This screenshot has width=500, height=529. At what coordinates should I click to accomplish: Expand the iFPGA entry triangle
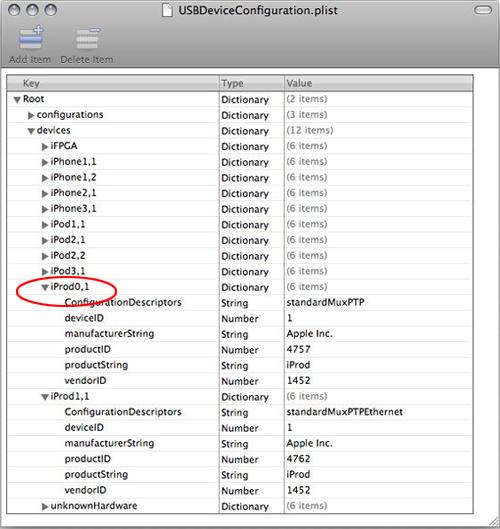[45, 147]
